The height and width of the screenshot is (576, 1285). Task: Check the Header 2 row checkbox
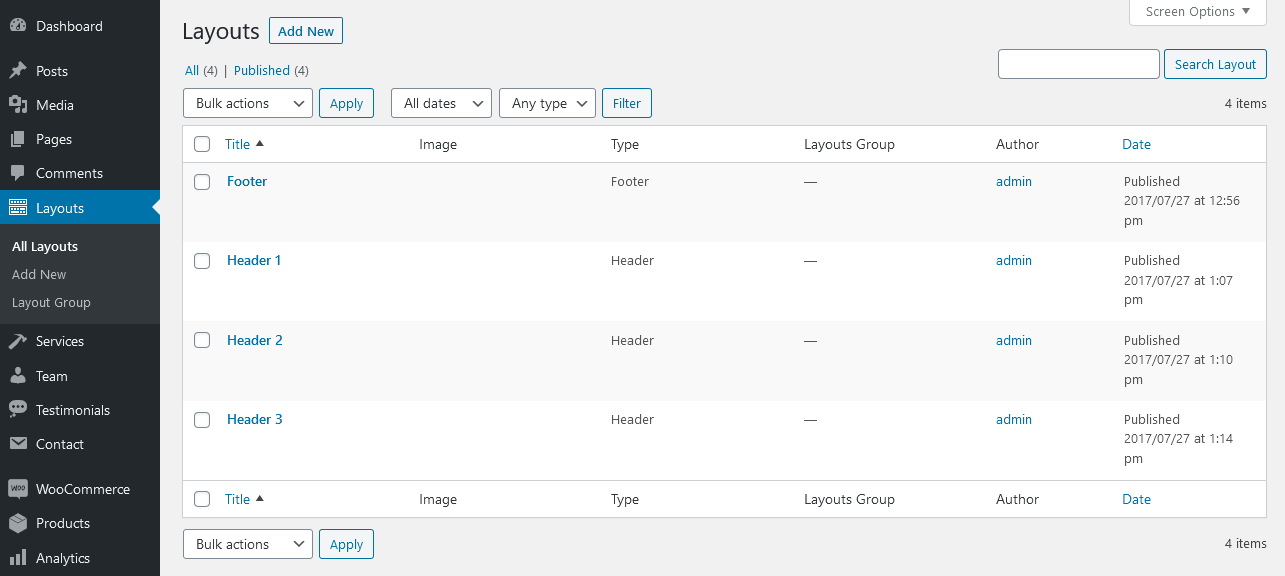(202, 340)
